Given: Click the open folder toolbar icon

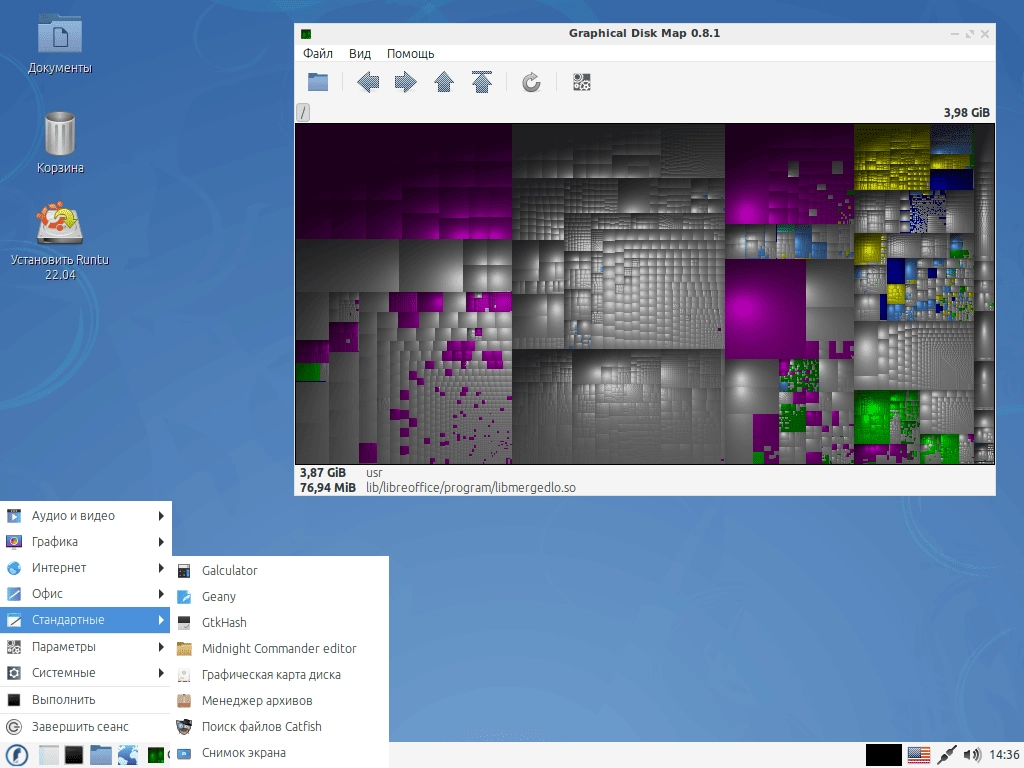Looking at the screenshot, I should (318, 82).
